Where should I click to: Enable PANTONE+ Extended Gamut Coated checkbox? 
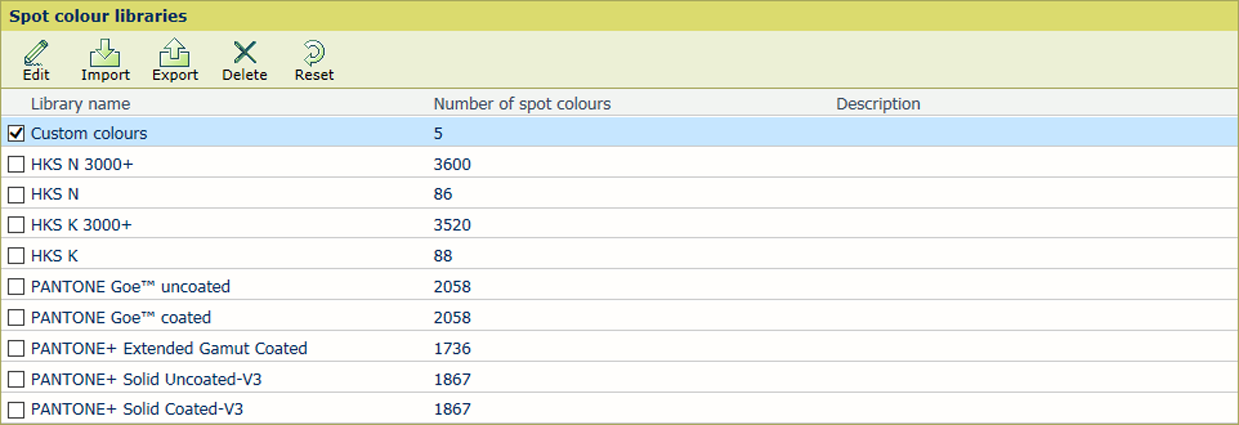16,349
